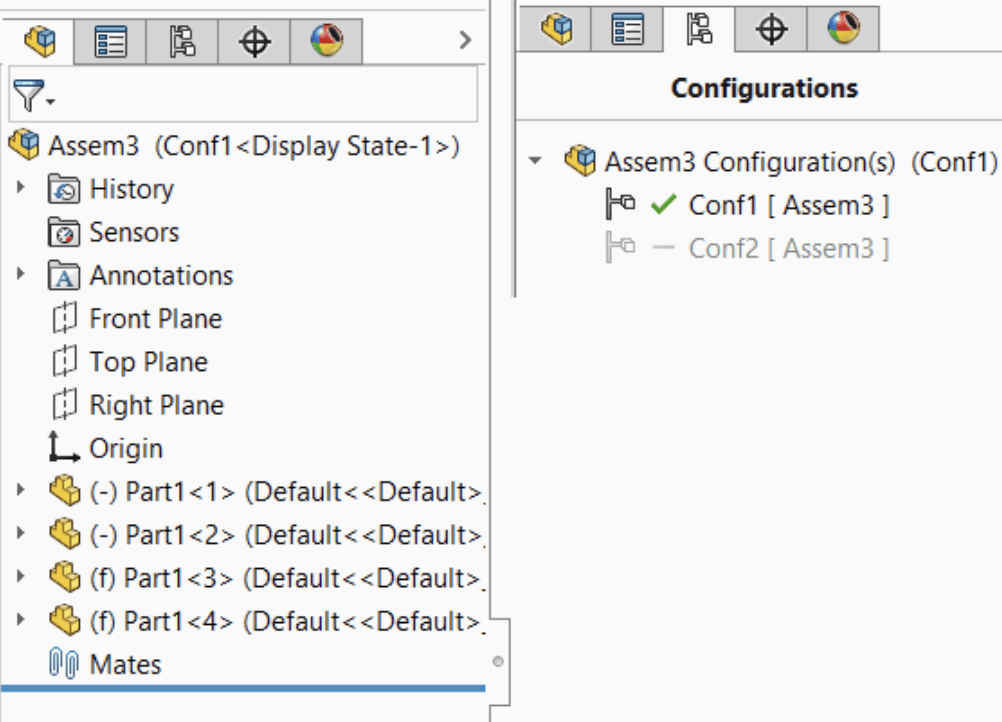Click the Origin label
Viewport: 1002px width, 722px height.
click(126, 449)
